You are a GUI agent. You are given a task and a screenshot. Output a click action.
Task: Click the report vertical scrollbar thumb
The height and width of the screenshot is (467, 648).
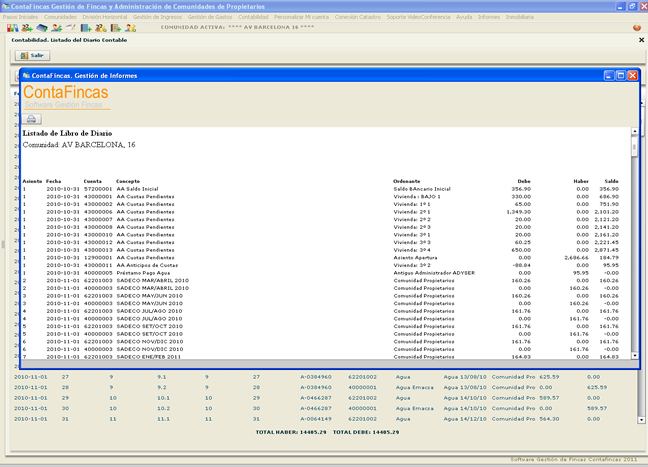pos(634,146)
